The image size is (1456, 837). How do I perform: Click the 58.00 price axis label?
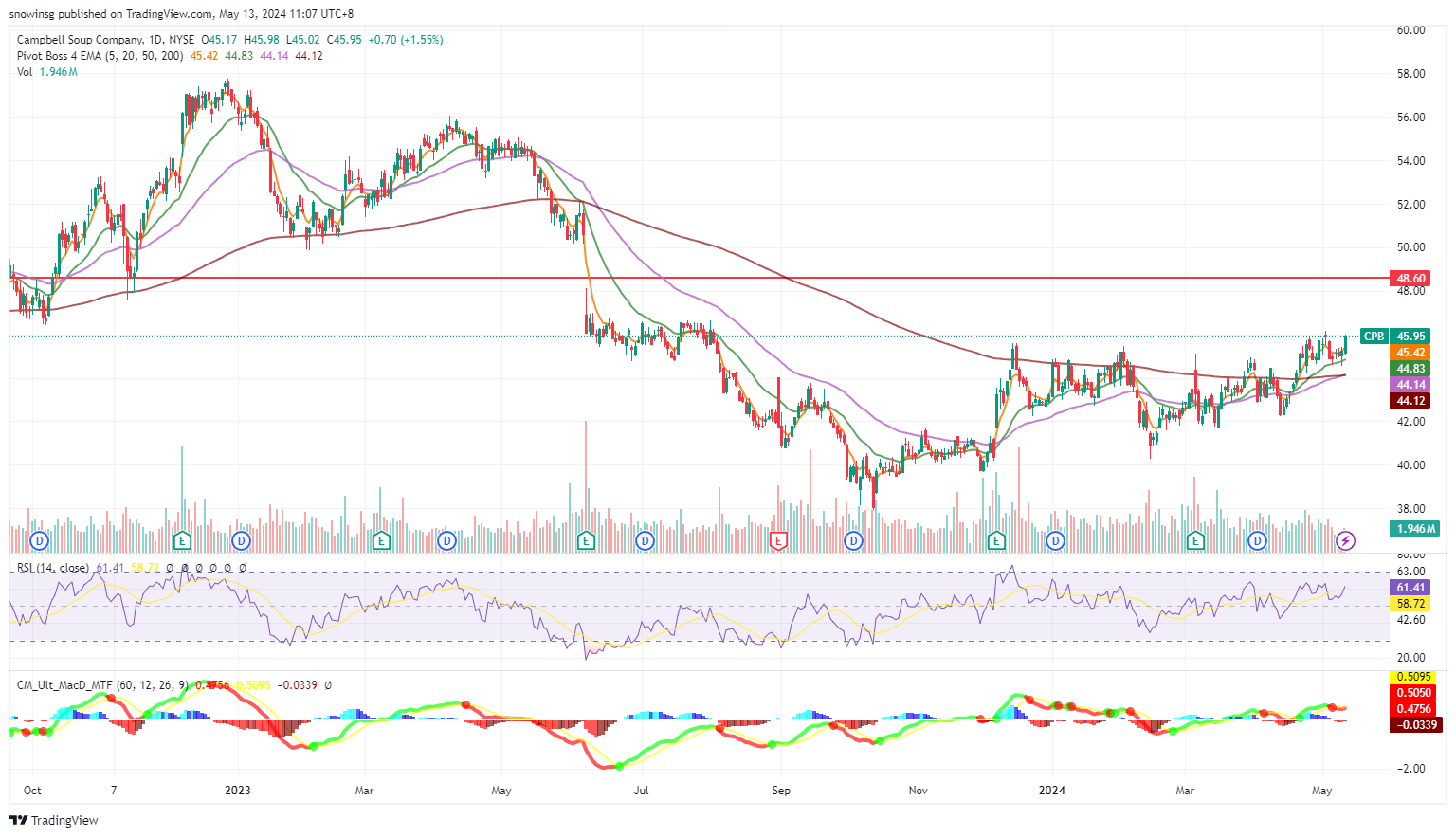1410,74
